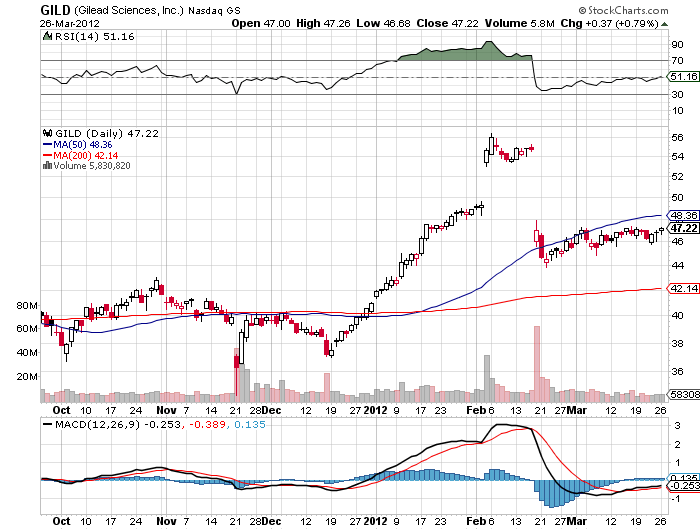Click the Gilead Sciences, Inc. company name
700x530 pixels.
click(x=129, y=10)
